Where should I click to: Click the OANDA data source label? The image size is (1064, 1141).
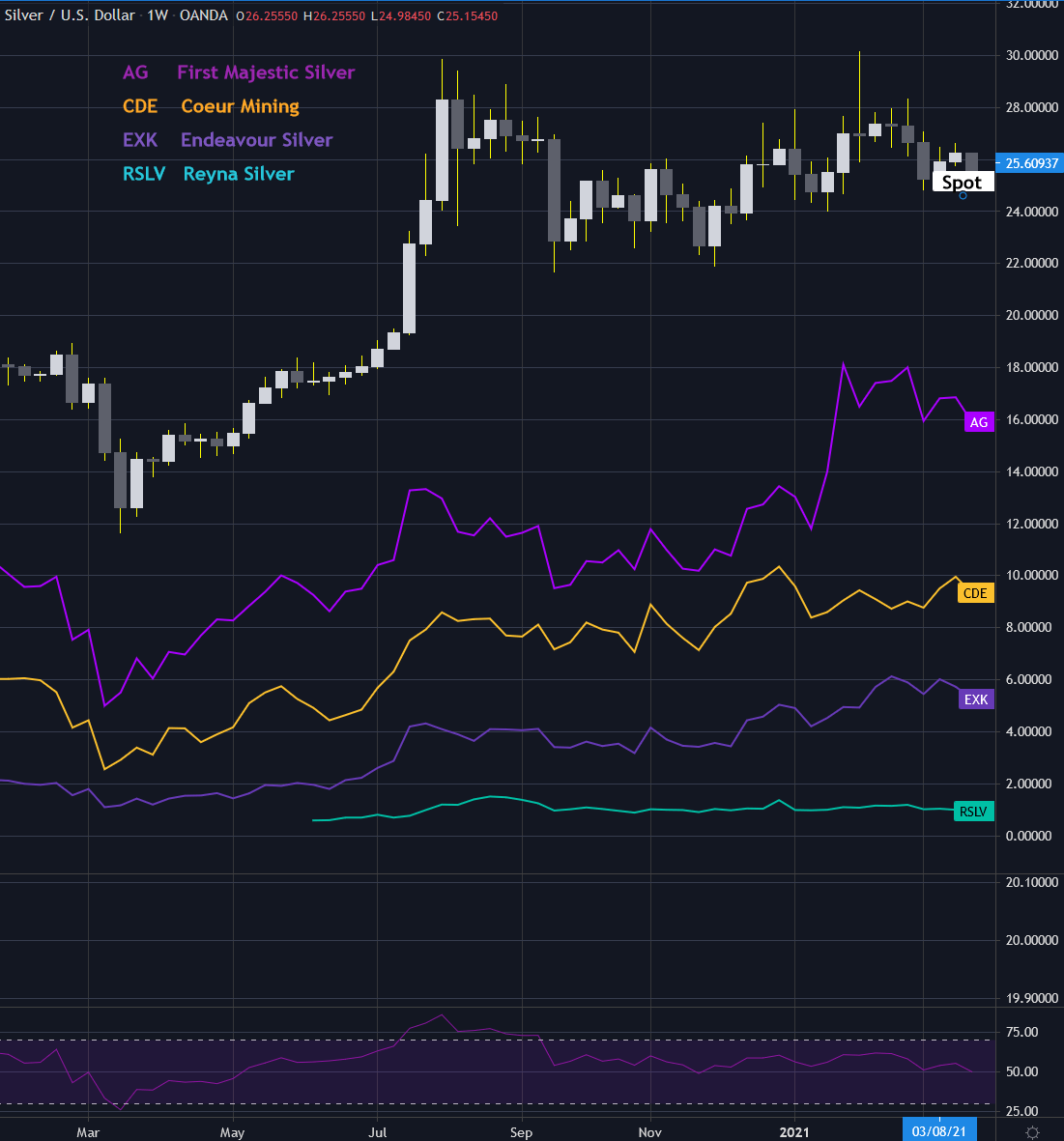pyautogui.click(x=204, y=15)
